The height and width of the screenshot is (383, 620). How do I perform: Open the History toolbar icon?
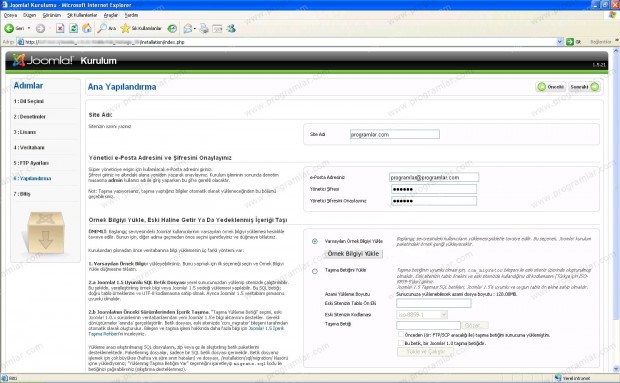tap(172, 28)
